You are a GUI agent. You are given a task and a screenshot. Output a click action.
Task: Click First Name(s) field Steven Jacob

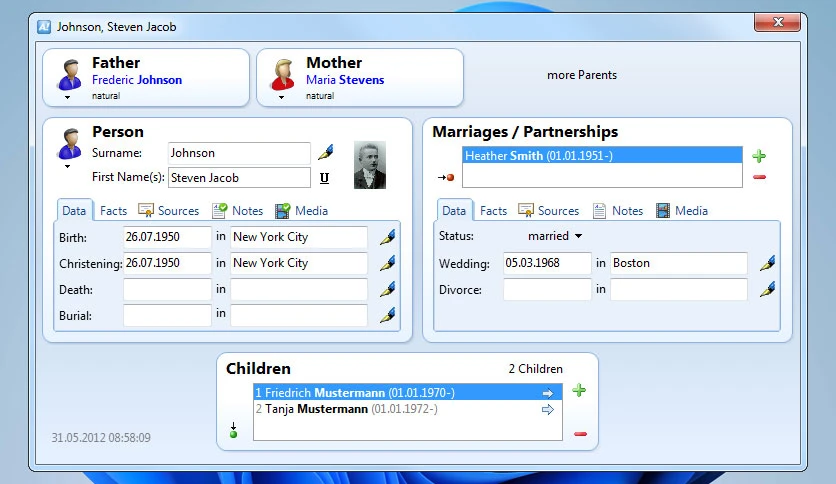coord(239,178)
